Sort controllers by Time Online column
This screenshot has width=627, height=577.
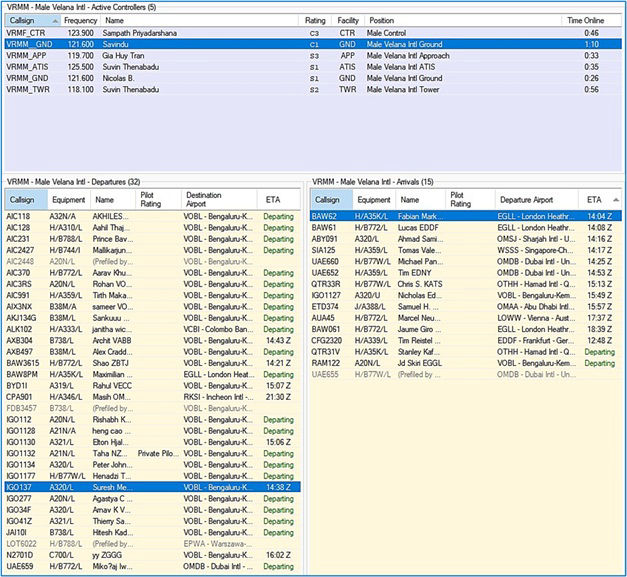(588, 19)
